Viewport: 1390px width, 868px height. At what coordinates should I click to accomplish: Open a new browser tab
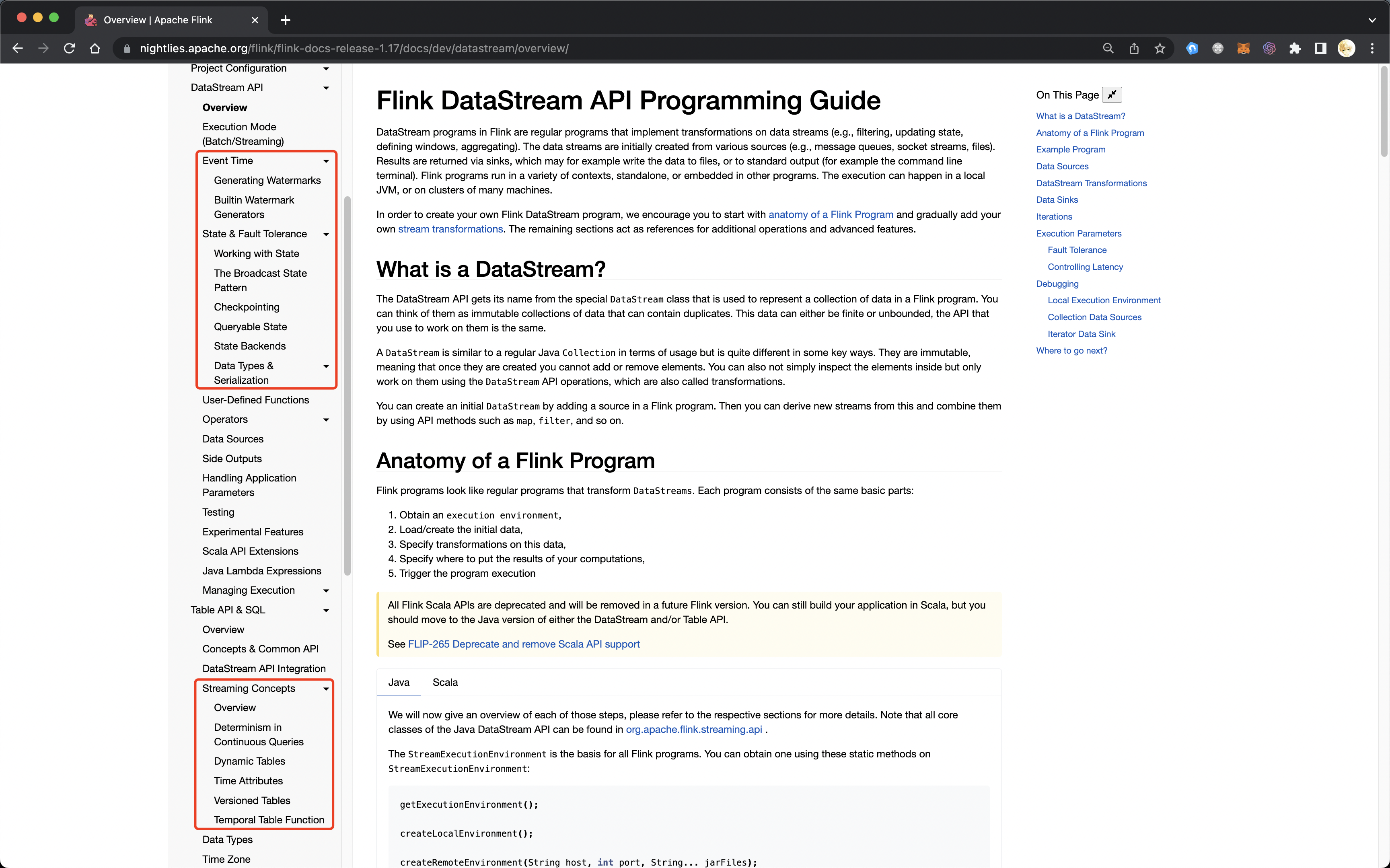click(x=285, y=20)
